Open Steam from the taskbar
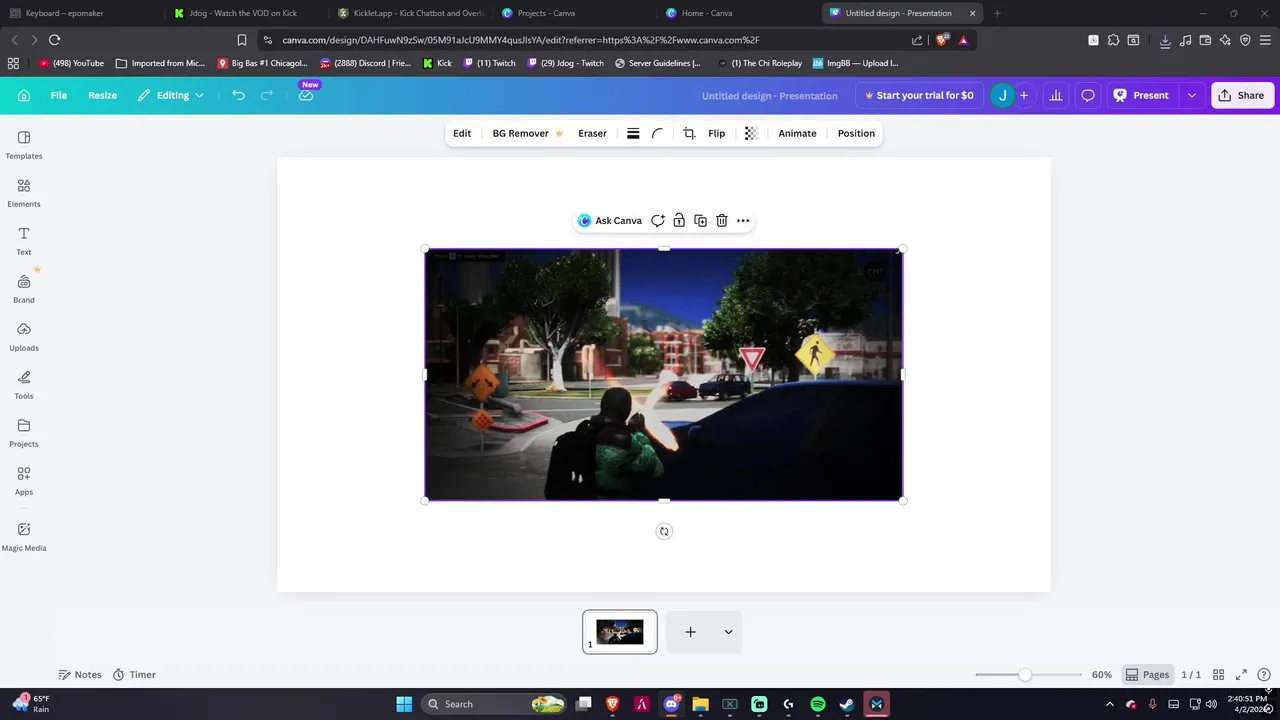This screenshot has height=720, width=1280. [x=847, y=704]
